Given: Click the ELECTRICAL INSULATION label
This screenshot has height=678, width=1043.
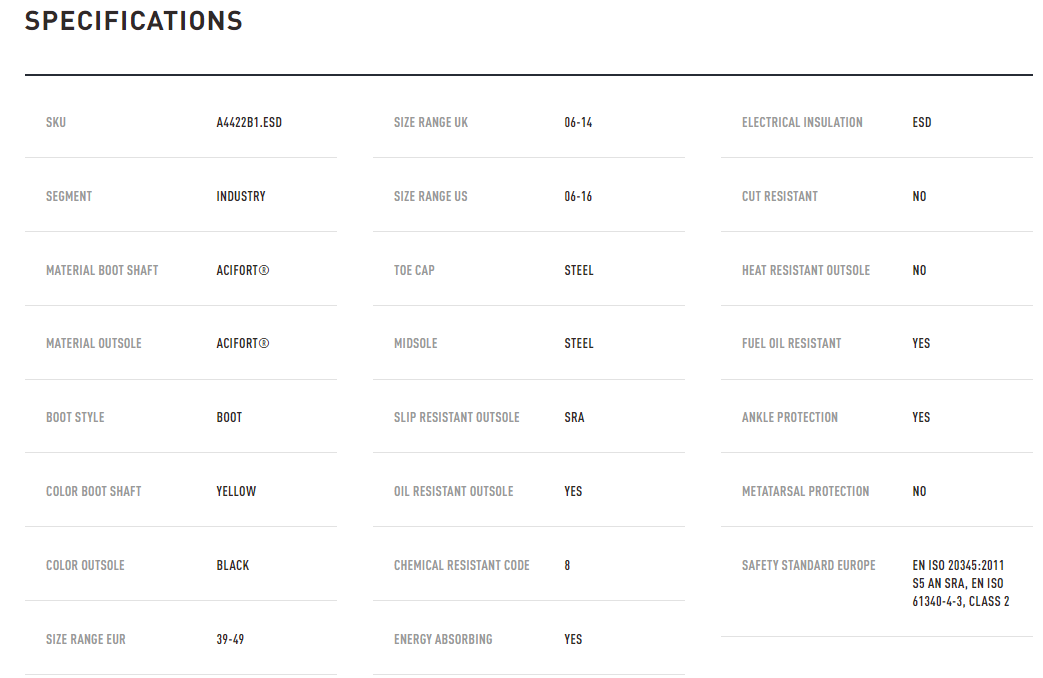Looking at the screenshot, I should [802, 123].
